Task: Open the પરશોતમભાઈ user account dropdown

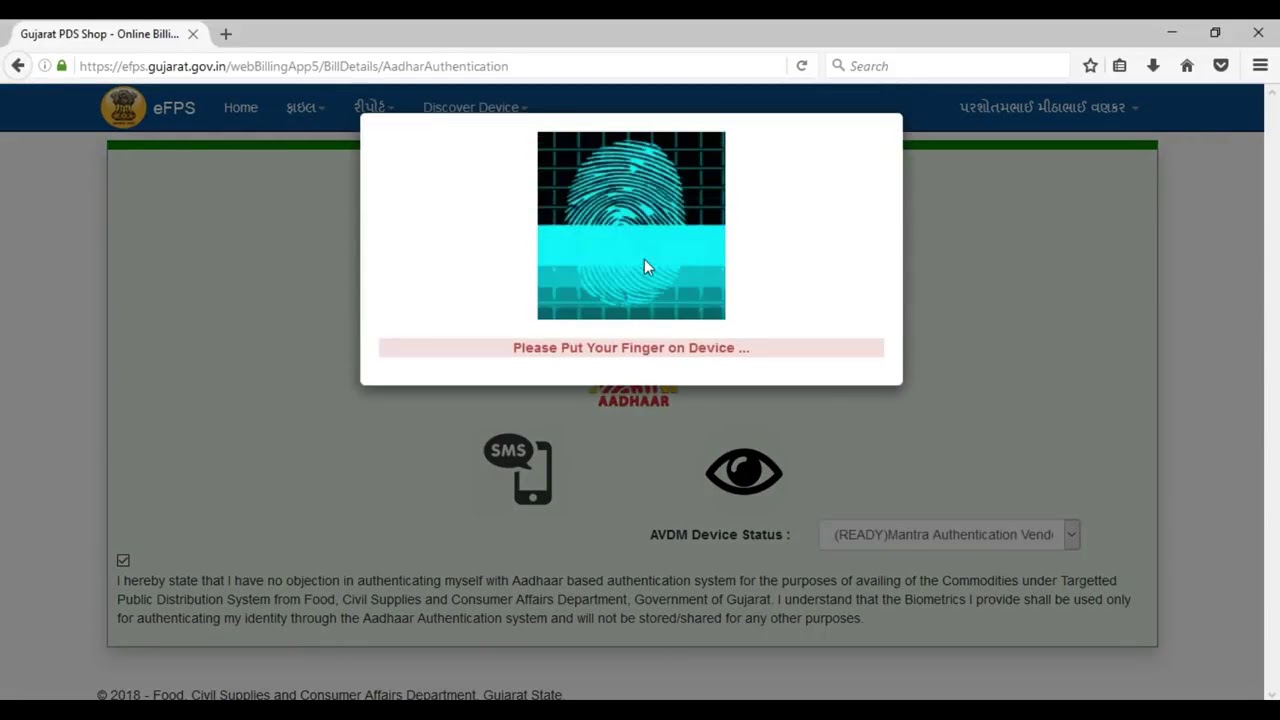Action: pos(1048,107)
